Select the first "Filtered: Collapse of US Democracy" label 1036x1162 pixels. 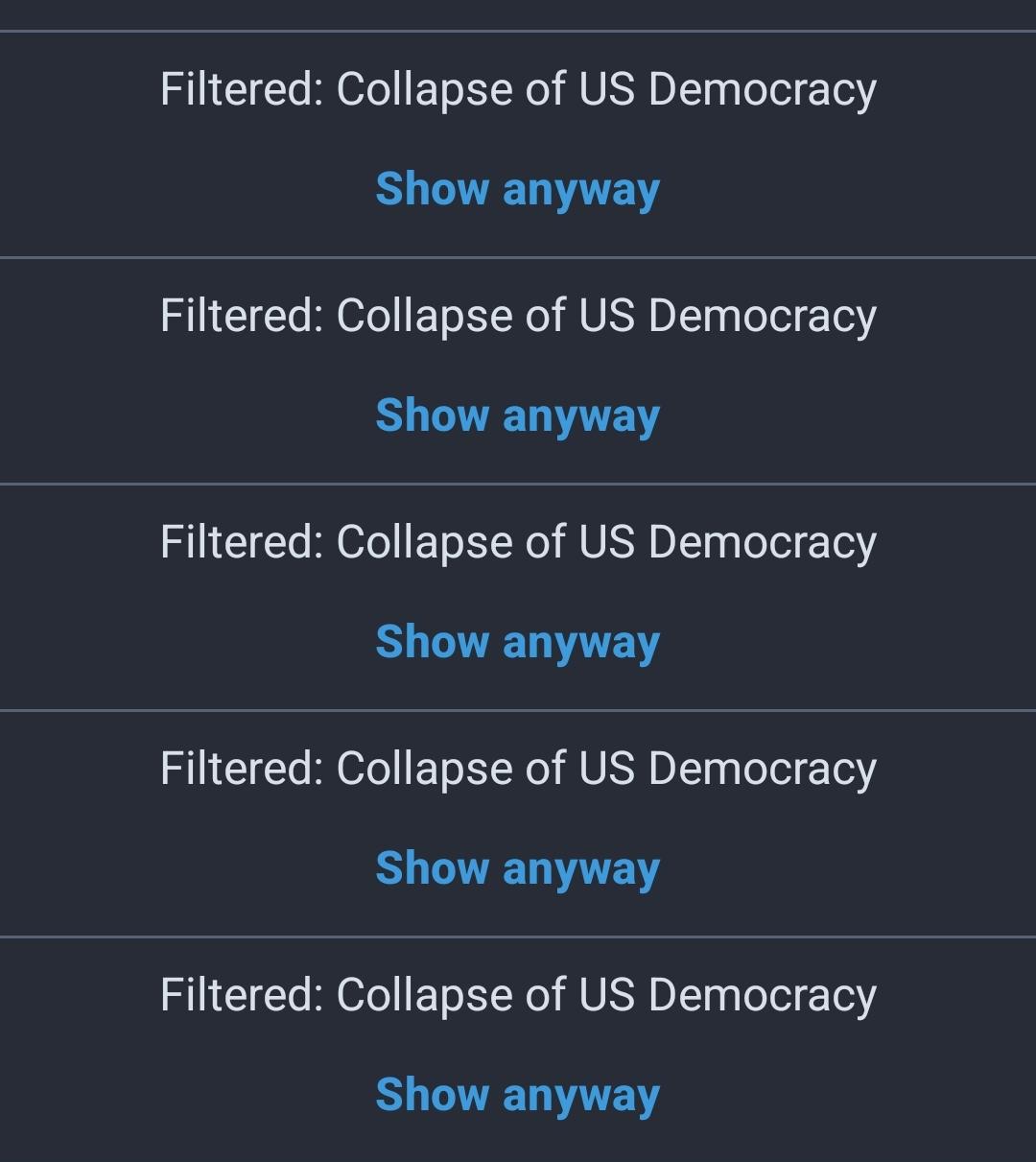click(518, 90)
